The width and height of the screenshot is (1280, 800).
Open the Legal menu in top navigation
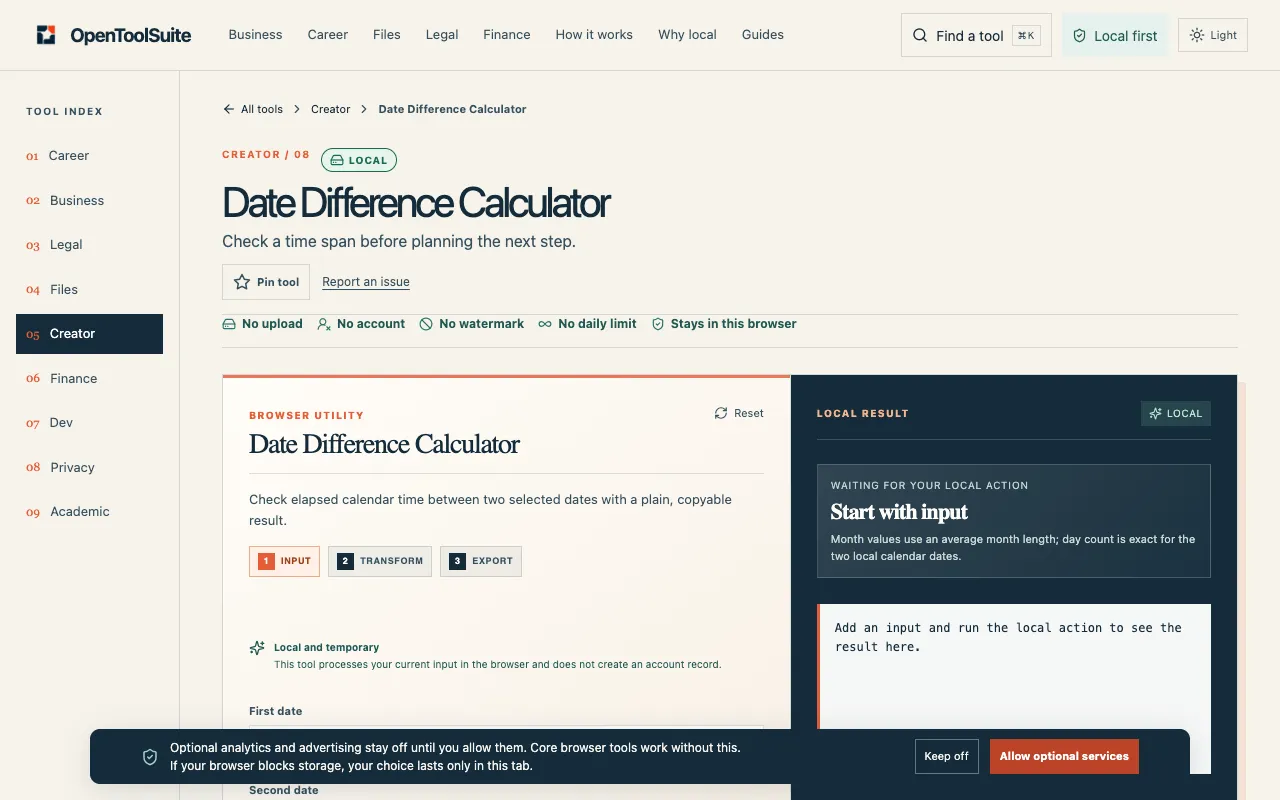[442, 35]
